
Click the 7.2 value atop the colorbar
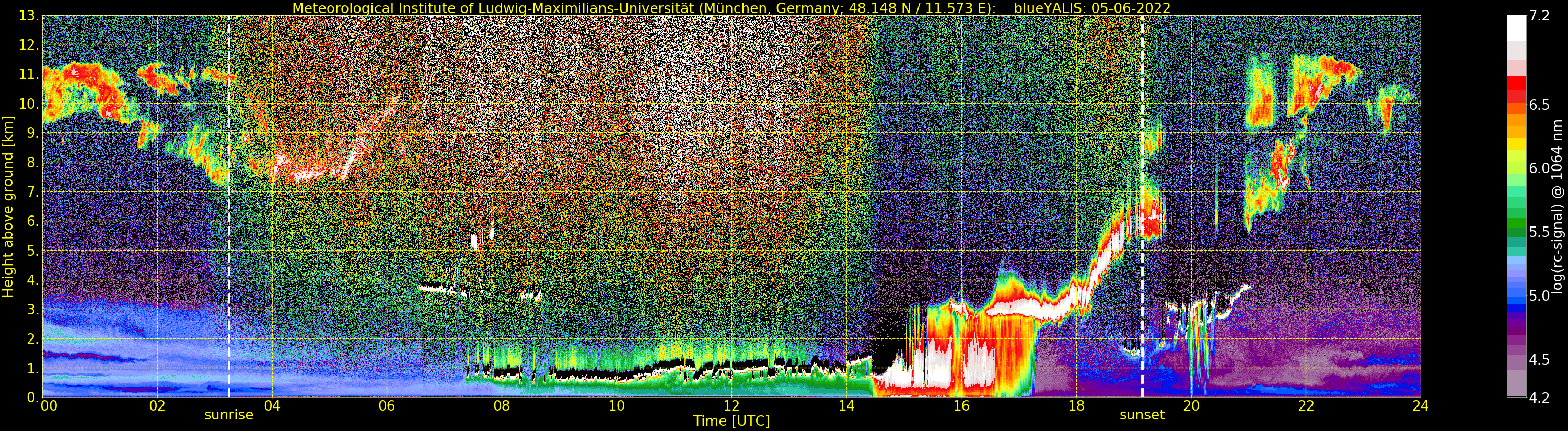click(x=1539, y=16)
